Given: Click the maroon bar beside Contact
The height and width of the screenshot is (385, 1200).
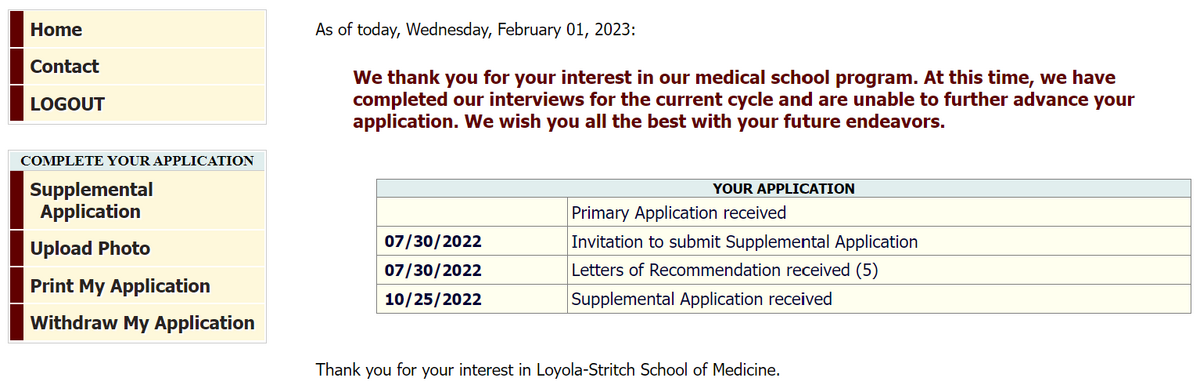Looking at the screenshot, I should [16, 67].
